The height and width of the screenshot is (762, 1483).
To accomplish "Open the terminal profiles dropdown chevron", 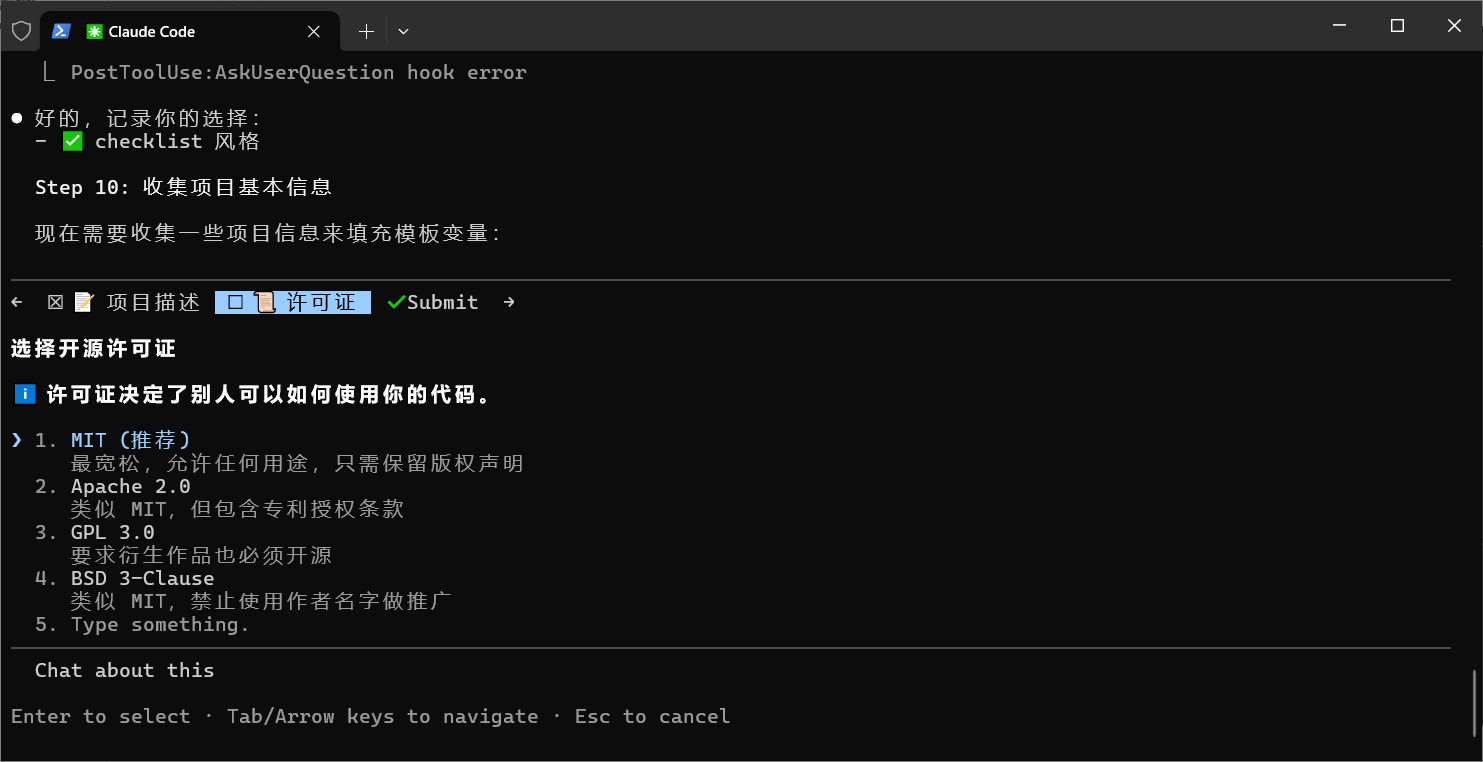I will point(403,31).
